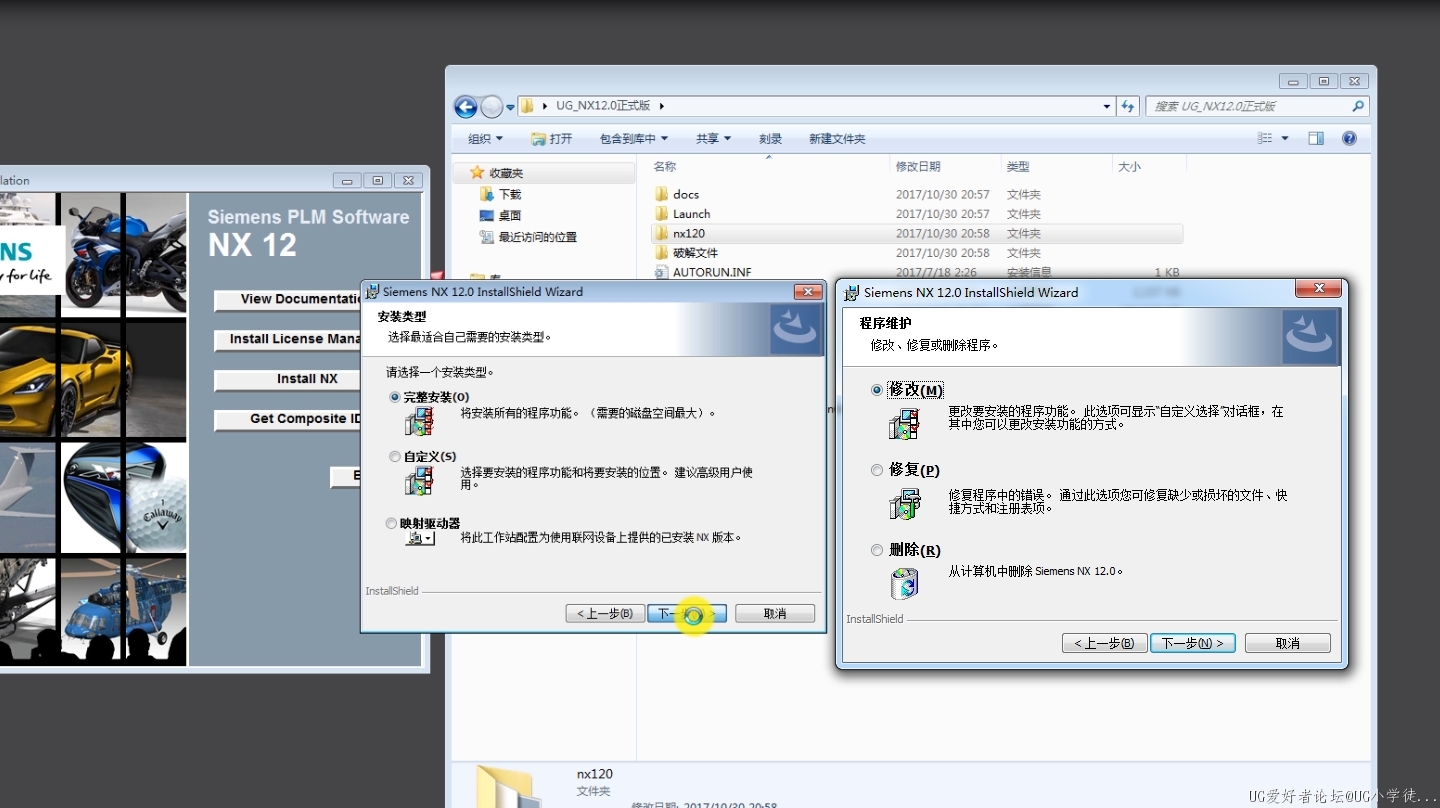Click the 收藏夹 star icon
This screenshot has width=1440, height=808.
click(477, 173)
